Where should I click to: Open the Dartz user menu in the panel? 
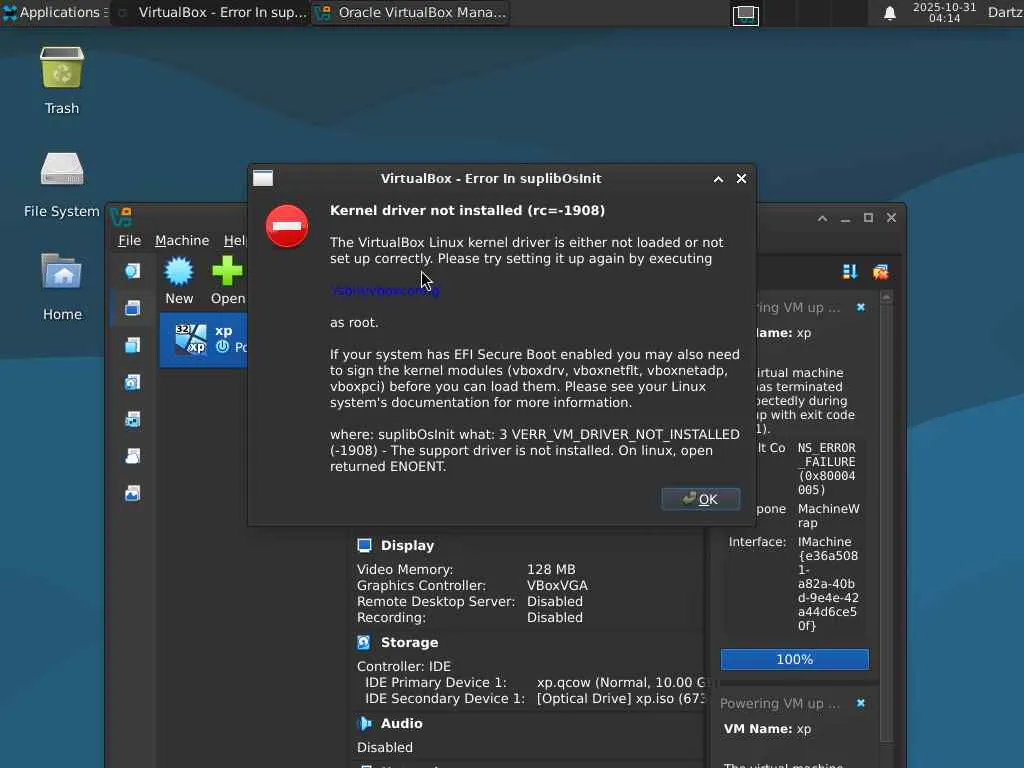(x=1005, y=12)
